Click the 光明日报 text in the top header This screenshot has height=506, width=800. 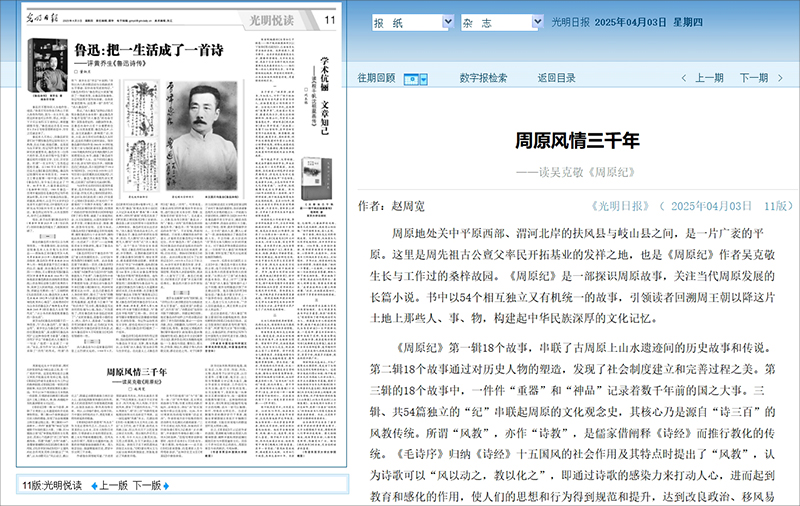(570, 22)
